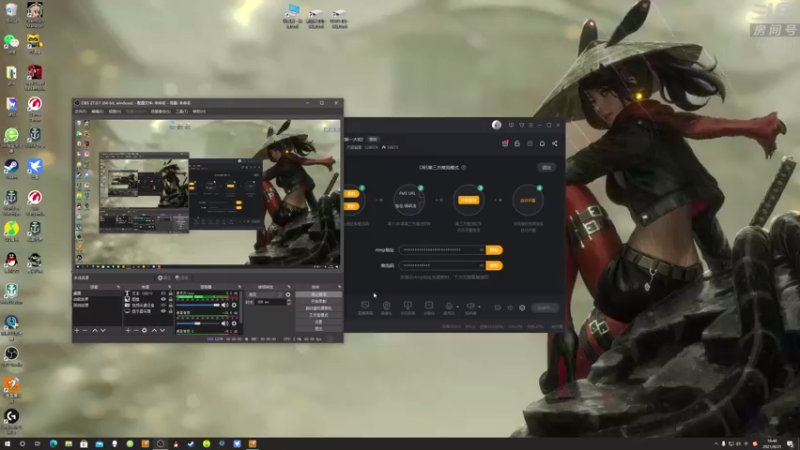The width and height of the screenshot is (800, 450).
Task: Open the Properties gear button above OBS docks
Action: click(x=165, y=278)
